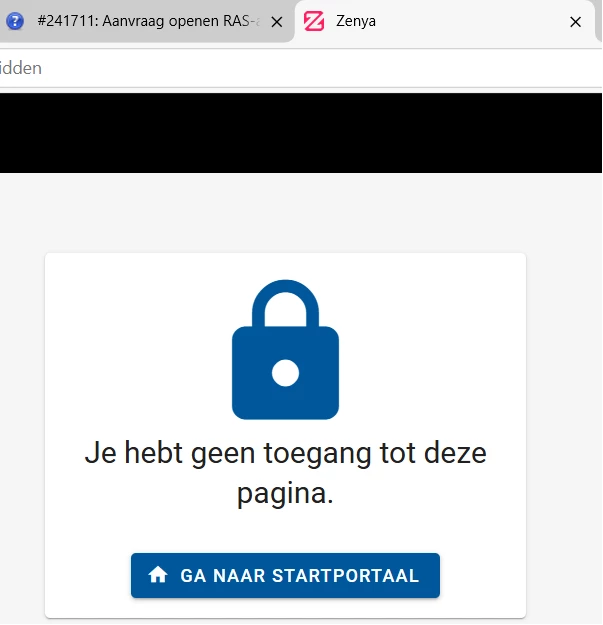Click the blue padlock icon

(285, 350)
